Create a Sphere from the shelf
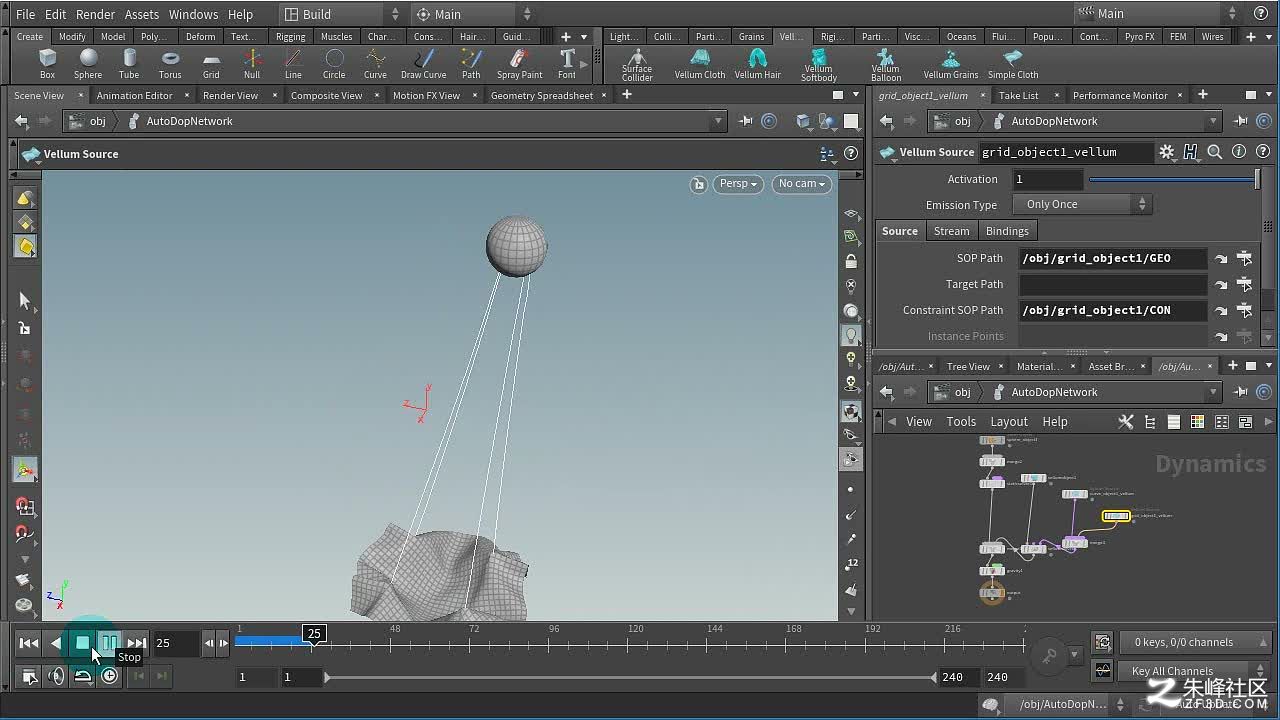The image size is (1280, 720). (x=88, y=64)
